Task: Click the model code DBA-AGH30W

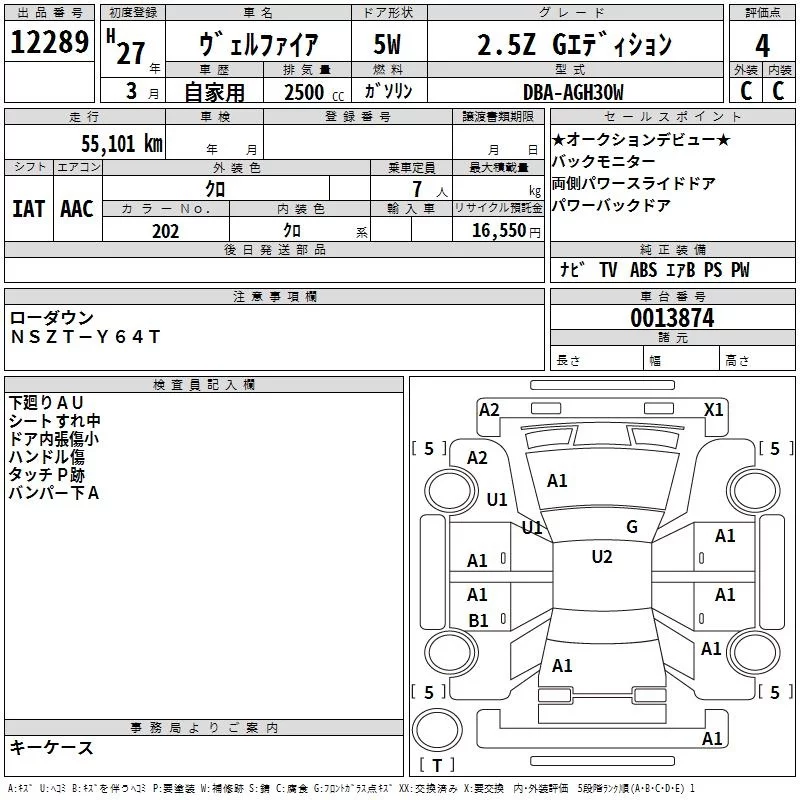Action: [573, 92]
